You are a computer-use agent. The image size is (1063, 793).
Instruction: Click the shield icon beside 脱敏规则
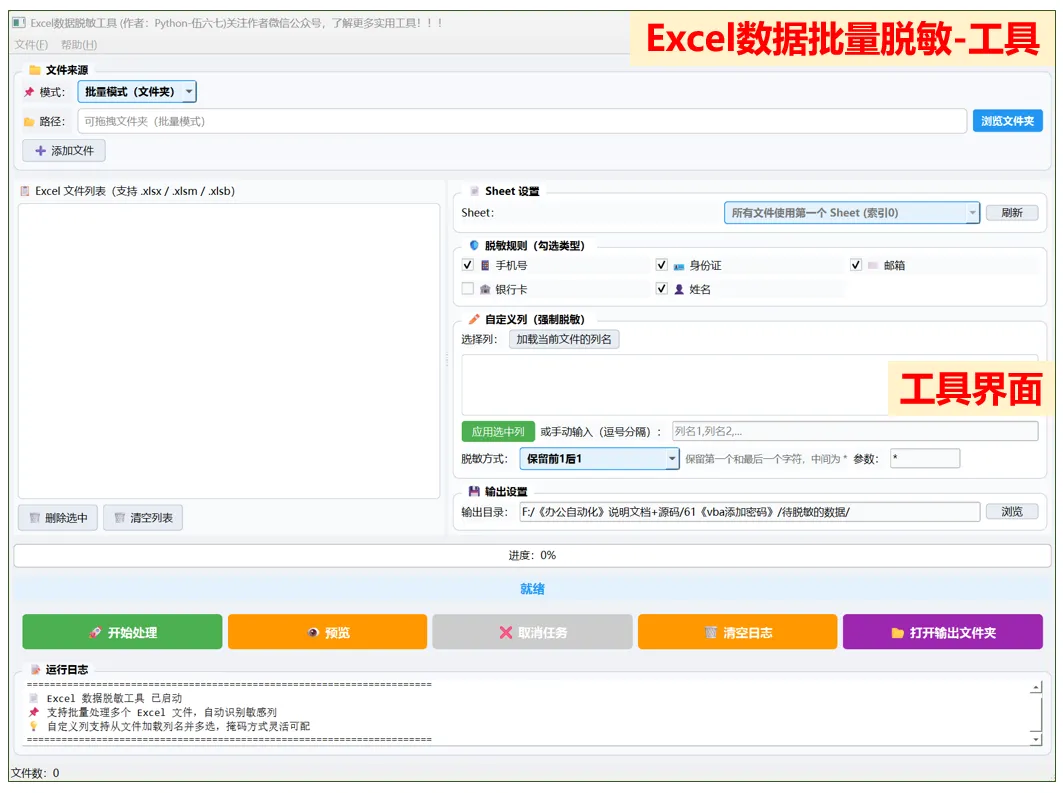(x=474, y=245)
